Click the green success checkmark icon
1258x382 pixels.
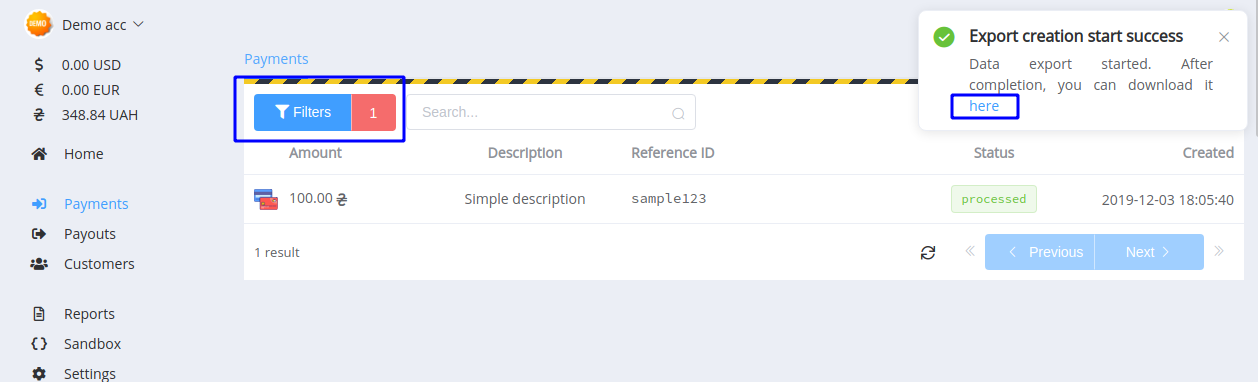pos(943,37)
